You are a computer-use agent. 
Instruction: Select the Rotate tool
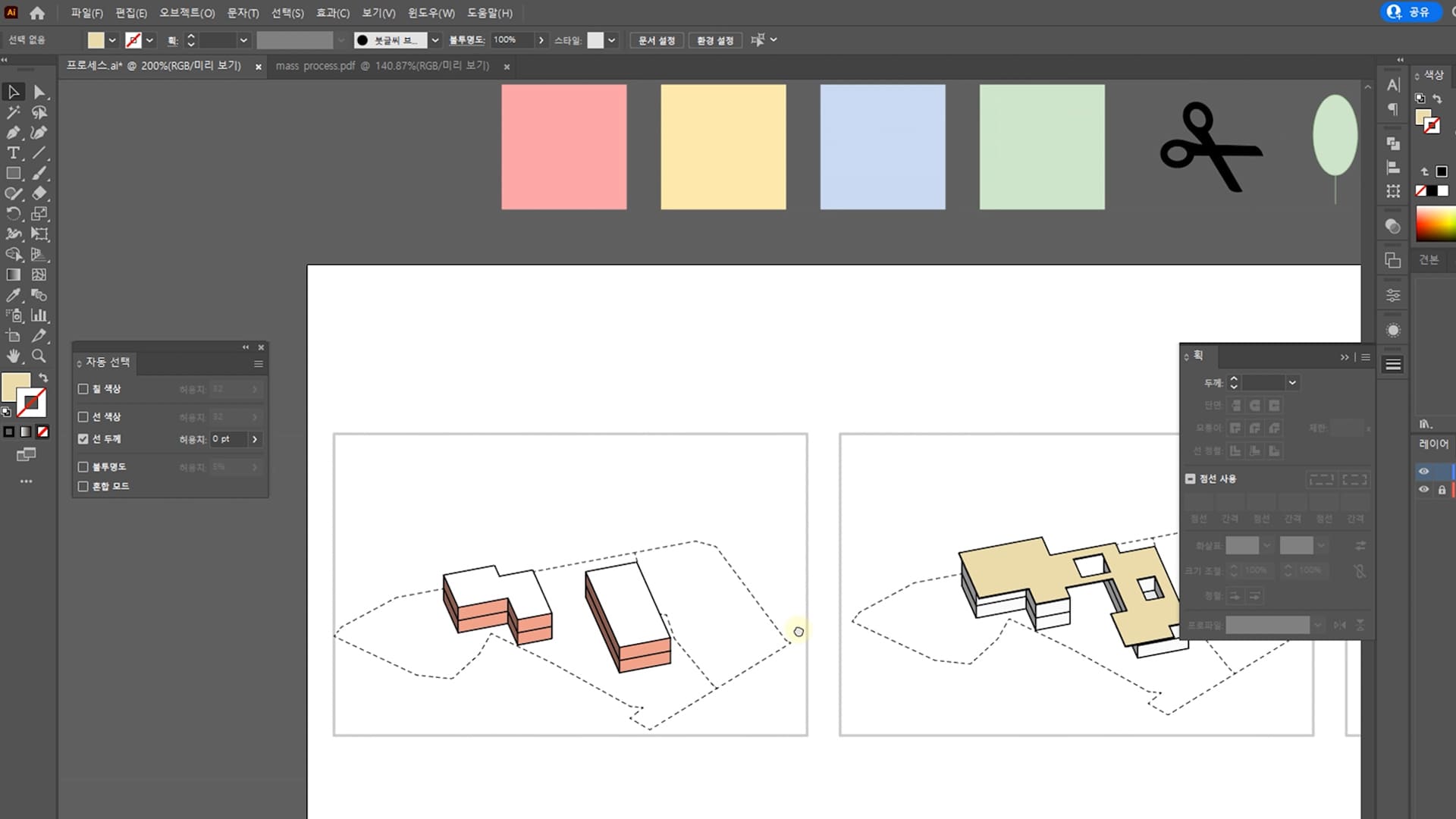[13, 214]
